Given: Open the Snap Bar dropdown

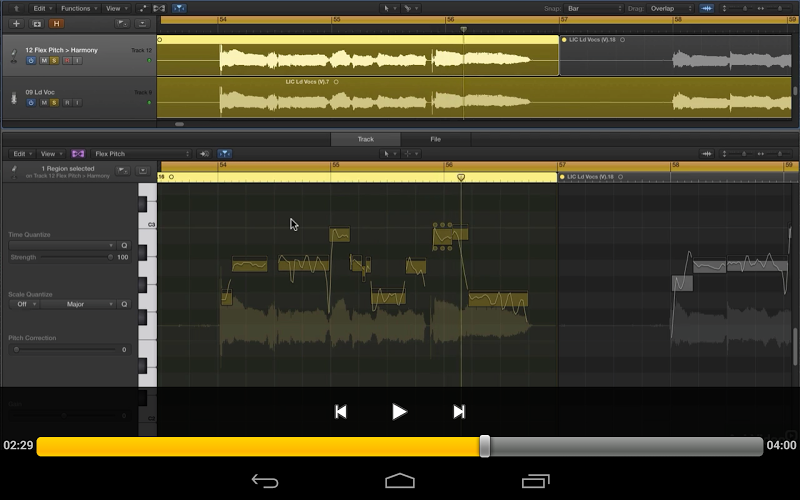Looking at the screenshot, I should click(x=594, y=8).
